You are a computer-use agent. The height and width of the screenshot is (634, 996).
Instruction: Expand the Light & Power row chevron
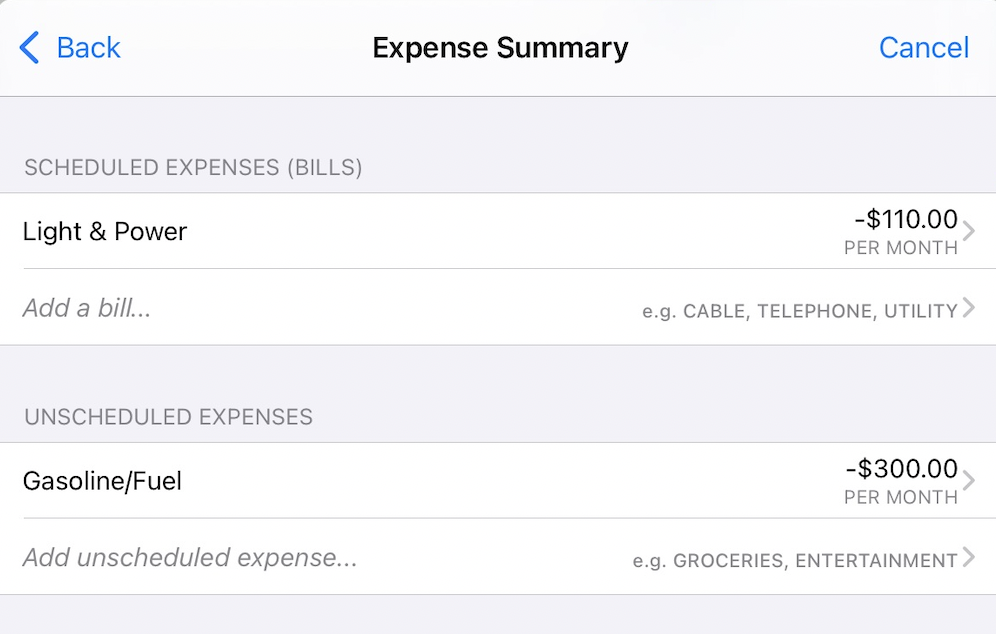point(968,231)
